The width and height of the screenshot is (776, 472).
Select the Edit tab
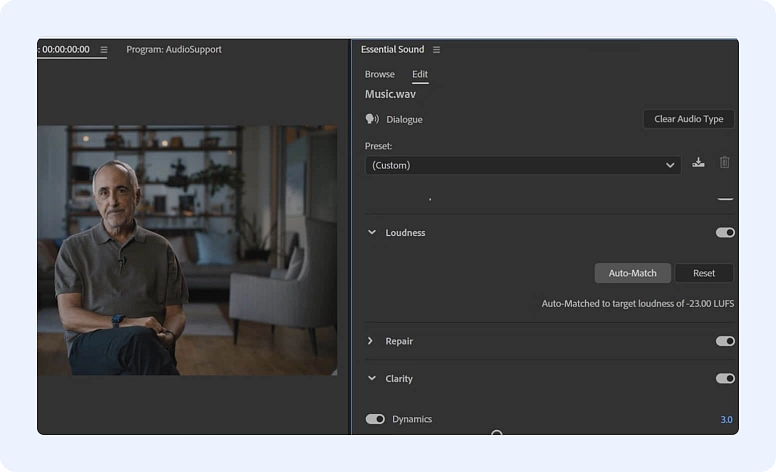420,74
